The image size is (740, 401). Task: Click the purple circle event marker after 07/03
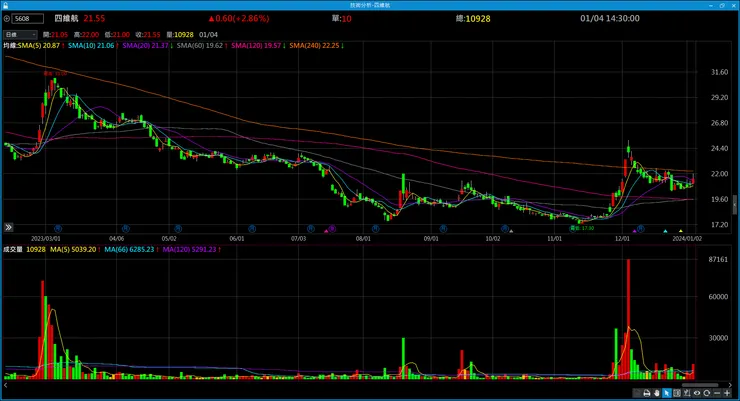click(332, 229)
